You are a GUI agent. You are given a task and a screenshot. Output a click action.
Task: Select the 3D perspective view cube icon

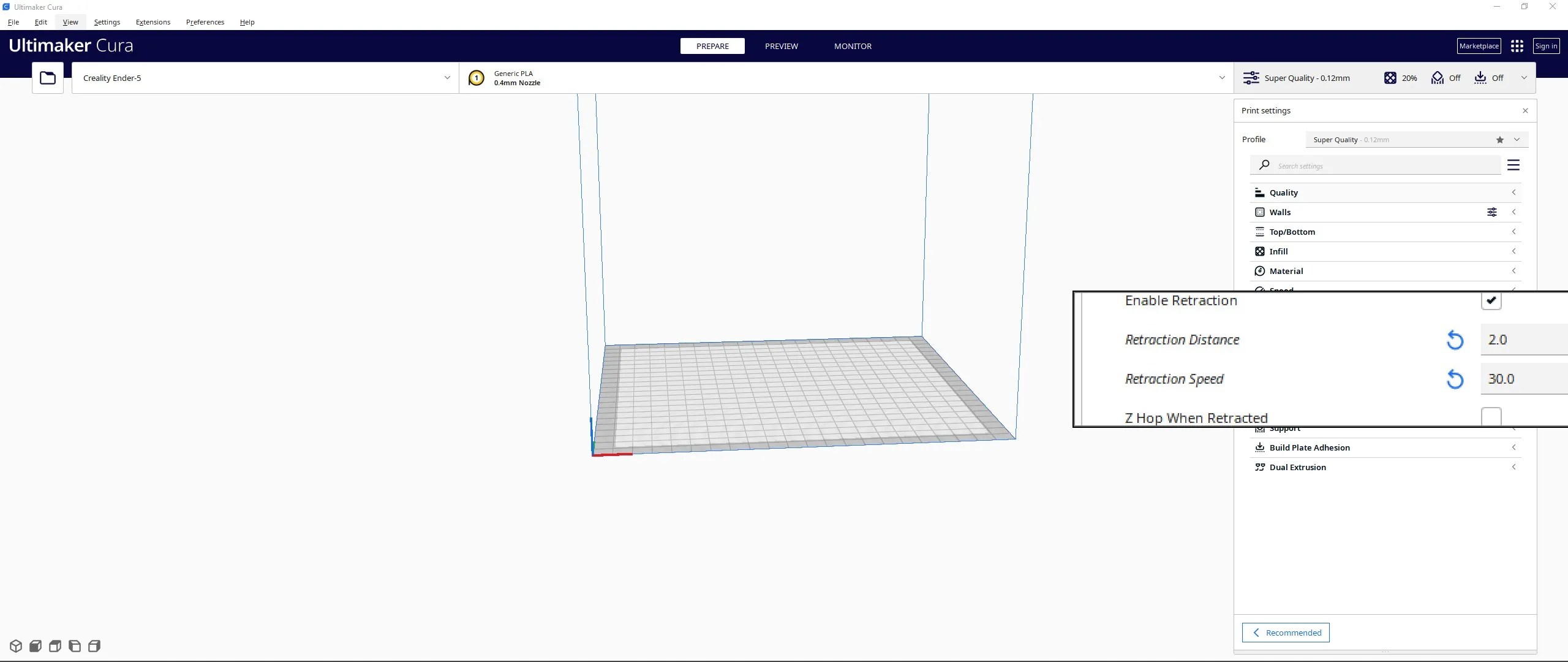(16, 646)
